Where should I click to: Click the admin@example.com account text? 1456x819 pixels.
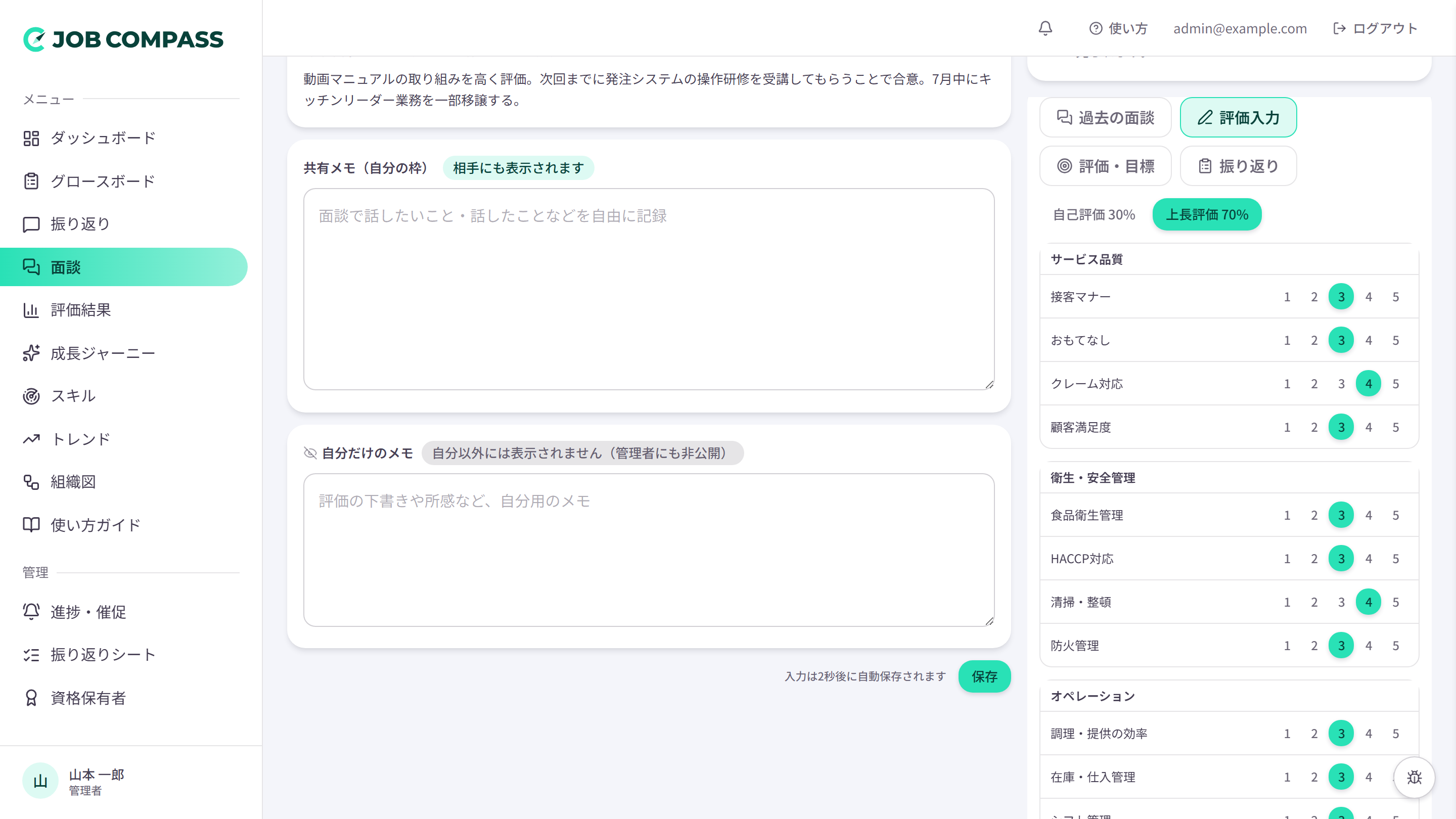1240,28
